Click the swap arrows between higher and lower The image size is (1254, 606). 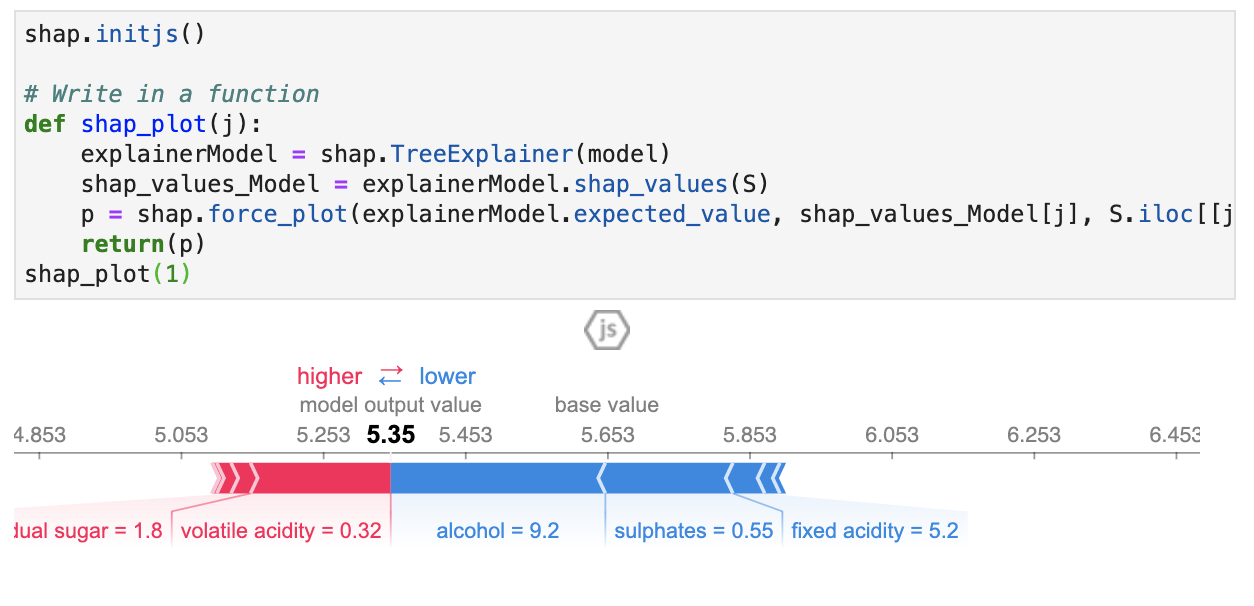(x=390, y=376)
